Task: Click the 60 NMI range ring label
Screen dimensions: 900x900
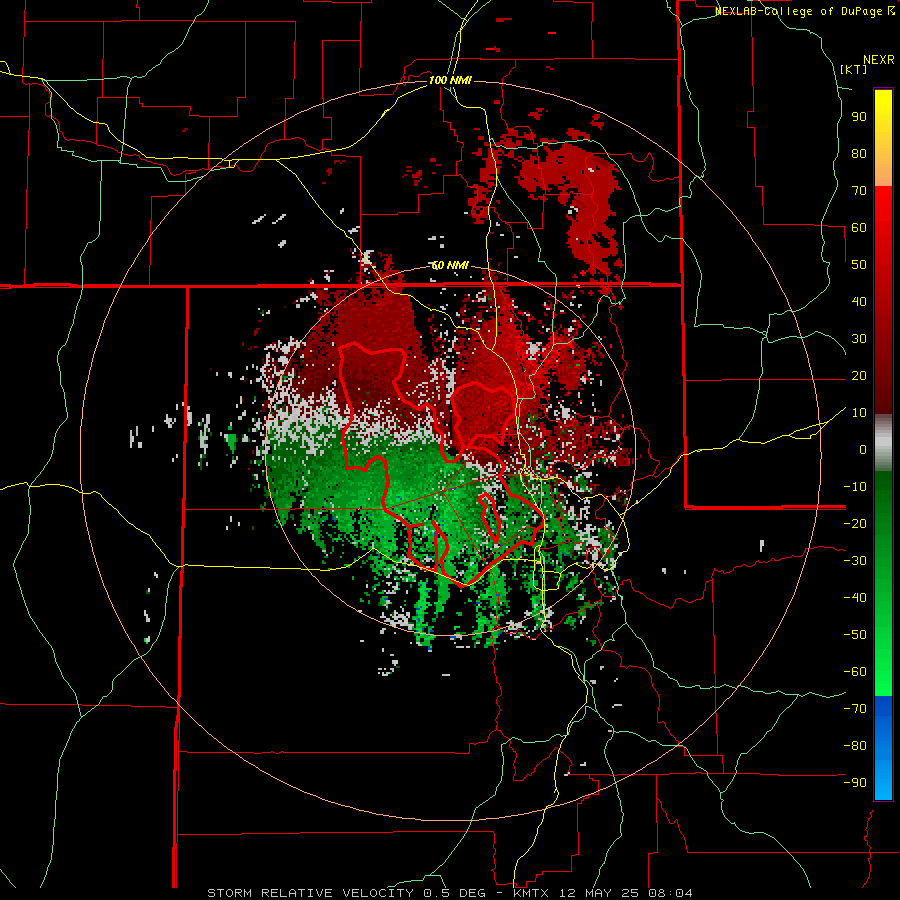Action: click(x=450, y=265)
